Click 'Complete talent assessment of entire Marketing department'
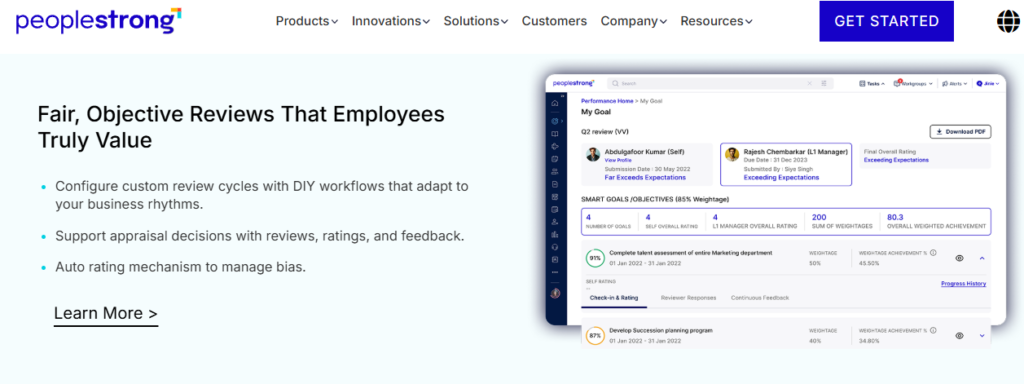 point(690,252)
